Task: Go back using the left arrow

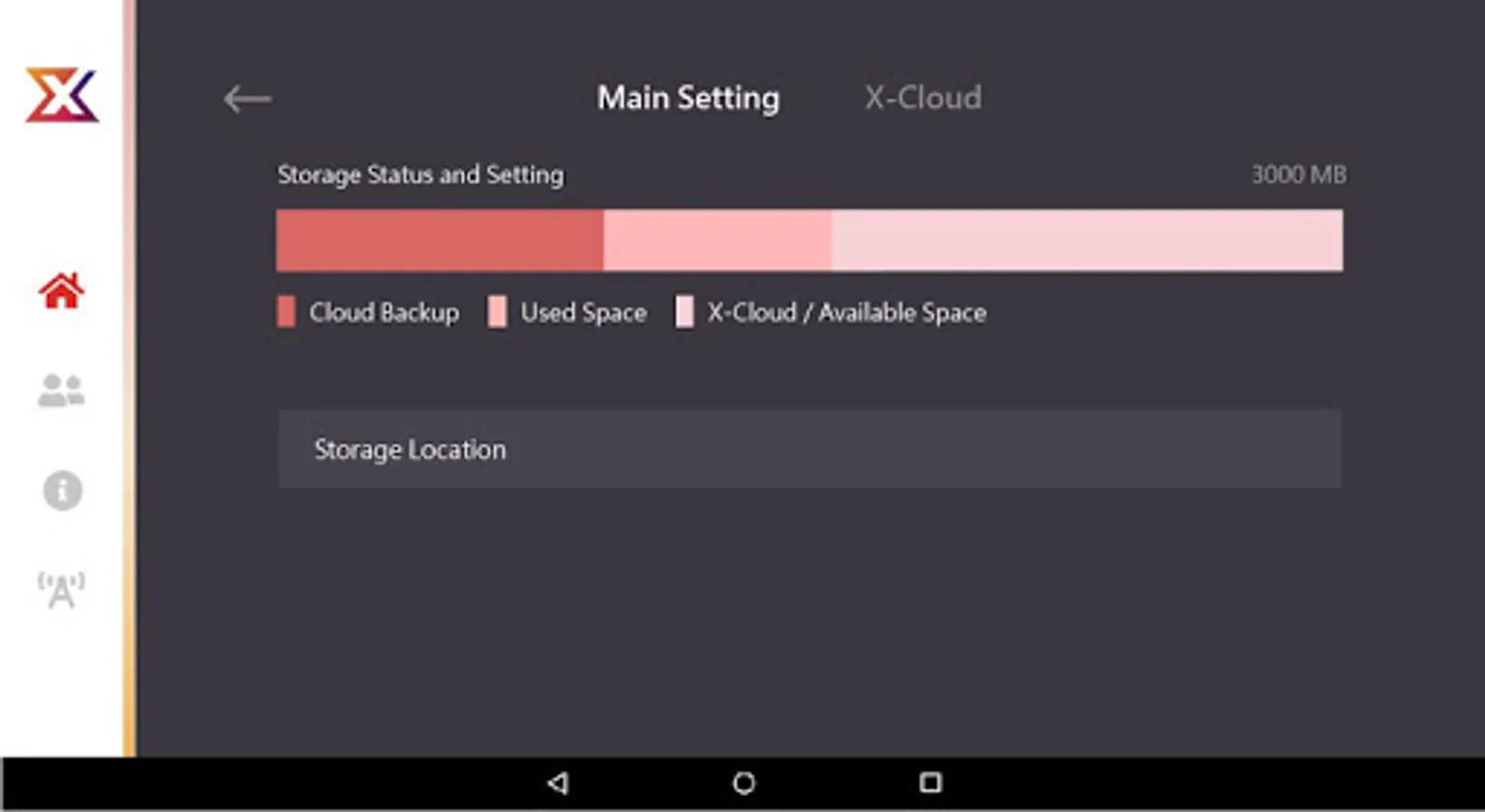Action: click(247, 98)
